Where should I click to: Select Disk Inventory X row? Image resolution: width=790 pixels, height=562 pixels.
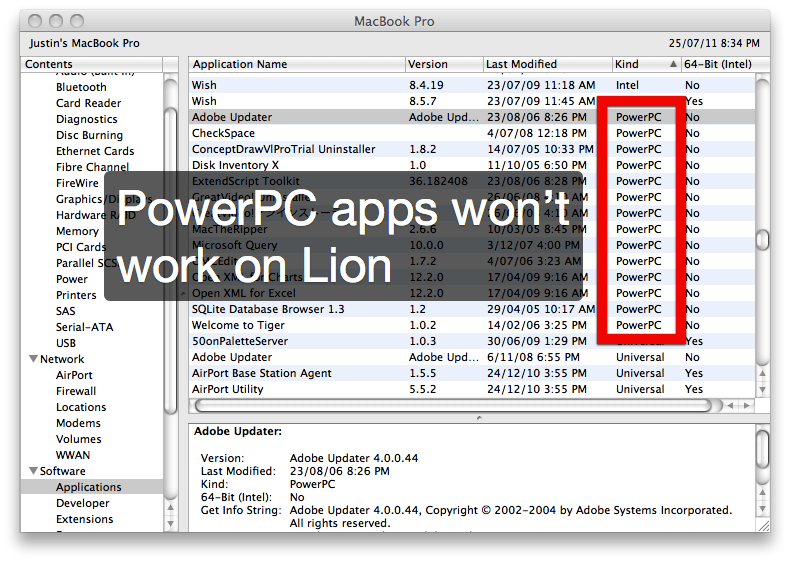click(472, 165)
